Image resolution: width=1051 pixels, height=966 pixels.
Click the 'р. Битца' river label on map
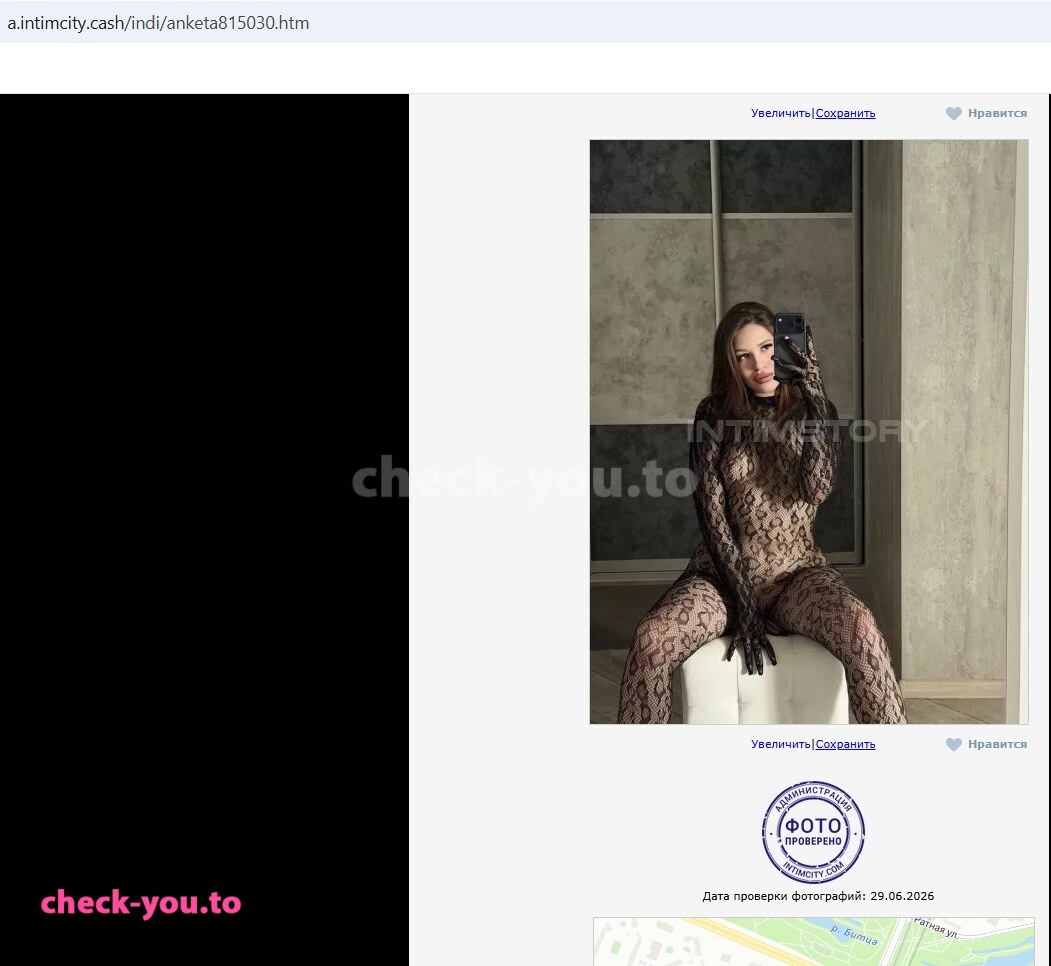[x=853, y=934]
